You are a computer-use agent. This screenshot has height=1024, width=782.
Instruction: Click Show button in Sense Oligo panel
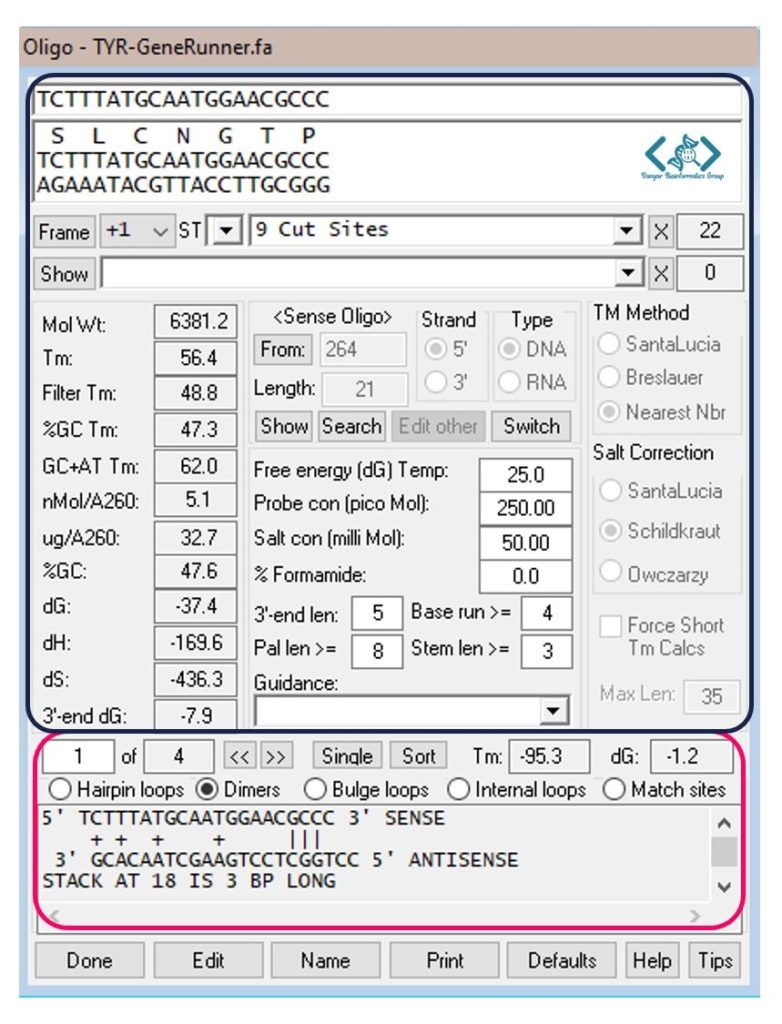[x=284, y=426]
